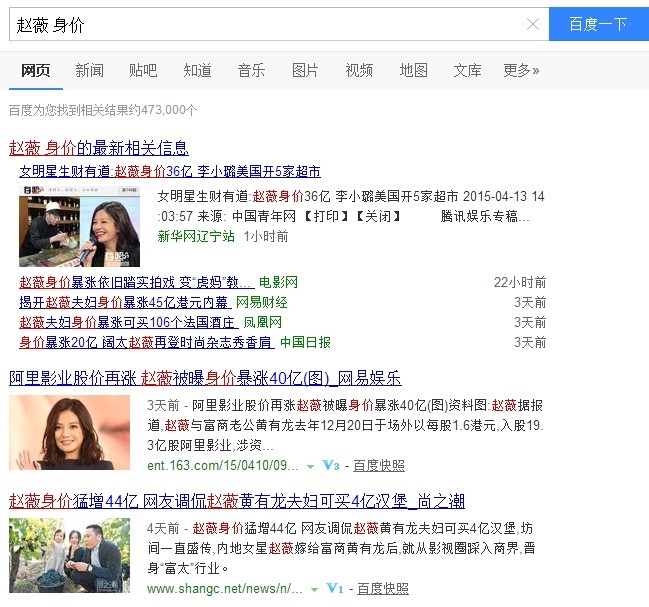Click source label 网易财经
Viewport: 649px width, 607px height.
pyautogui.click(x=262, y=302)
